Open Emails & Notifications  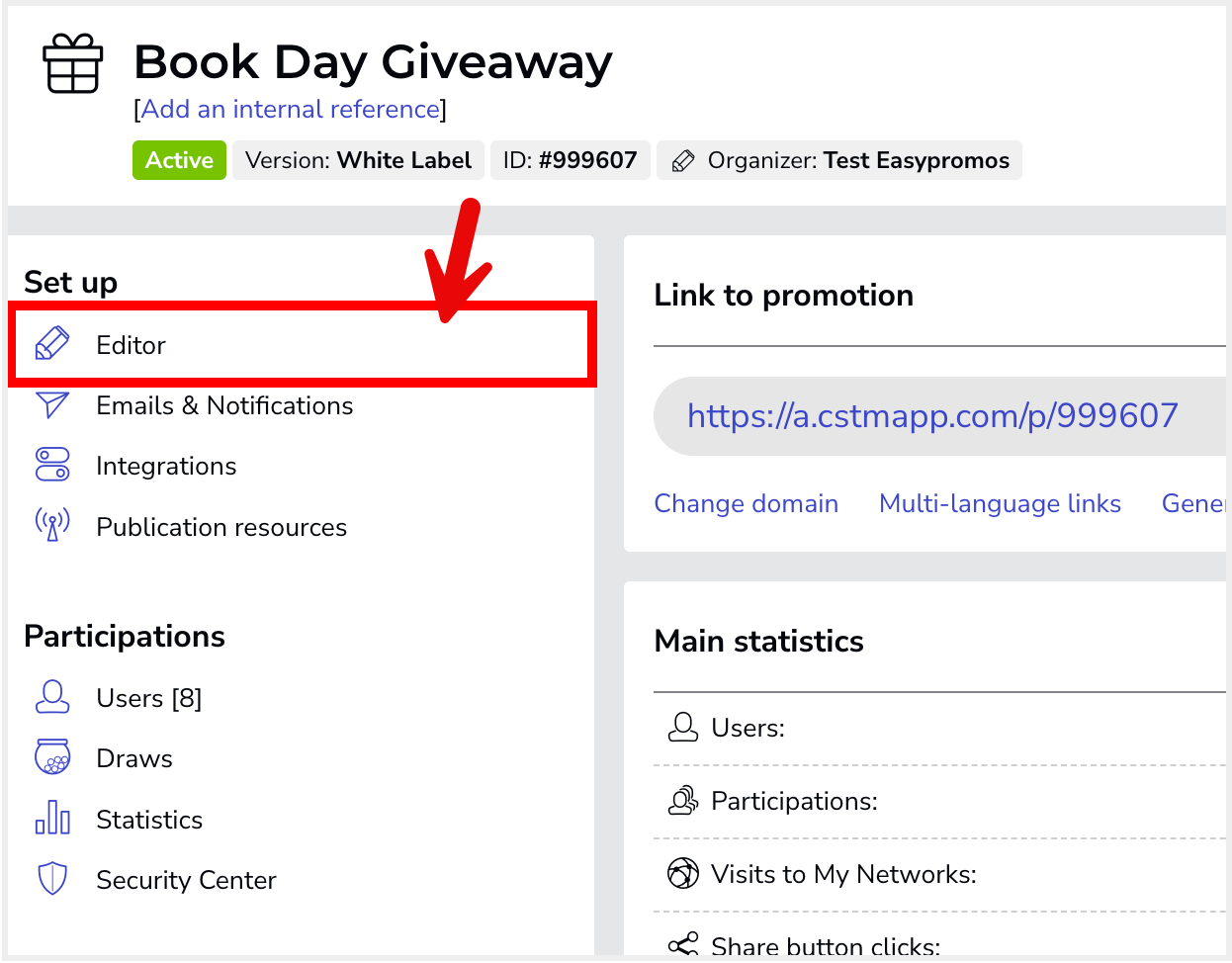click(224, 405)
